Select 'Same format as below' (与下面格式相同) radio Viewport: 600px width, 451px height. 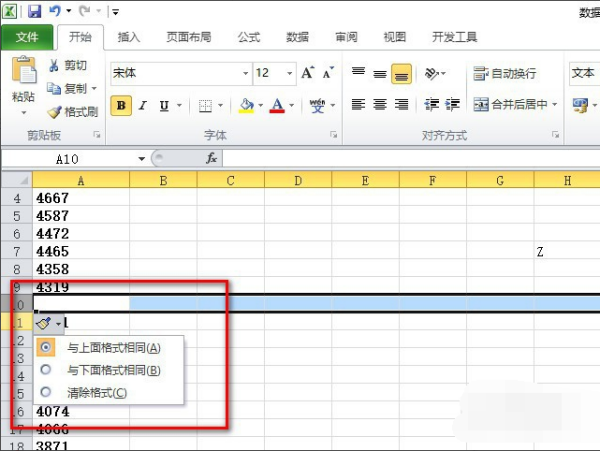coord(46,370)
